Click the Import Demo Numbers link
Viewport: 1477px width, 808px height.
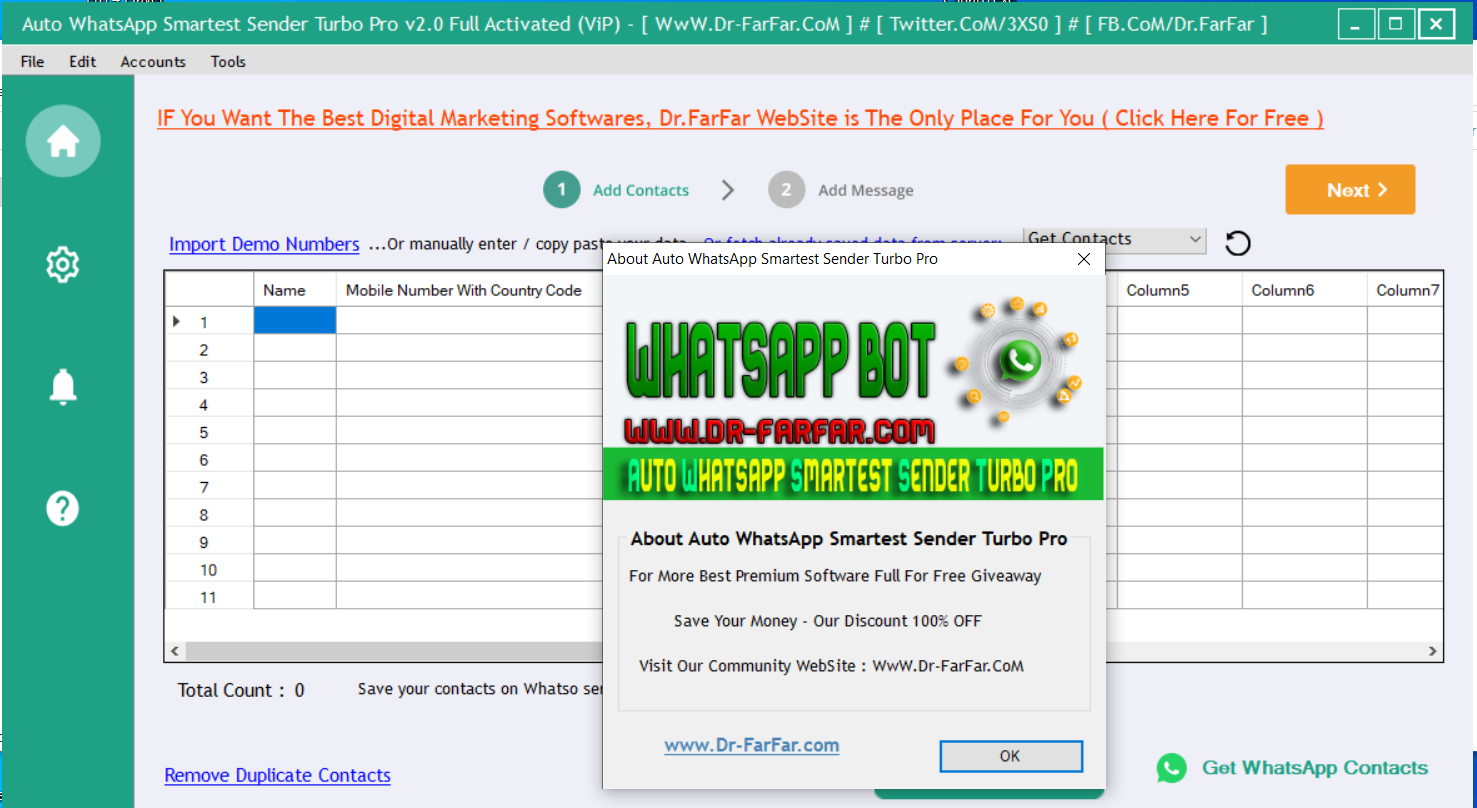coord(264,244)
